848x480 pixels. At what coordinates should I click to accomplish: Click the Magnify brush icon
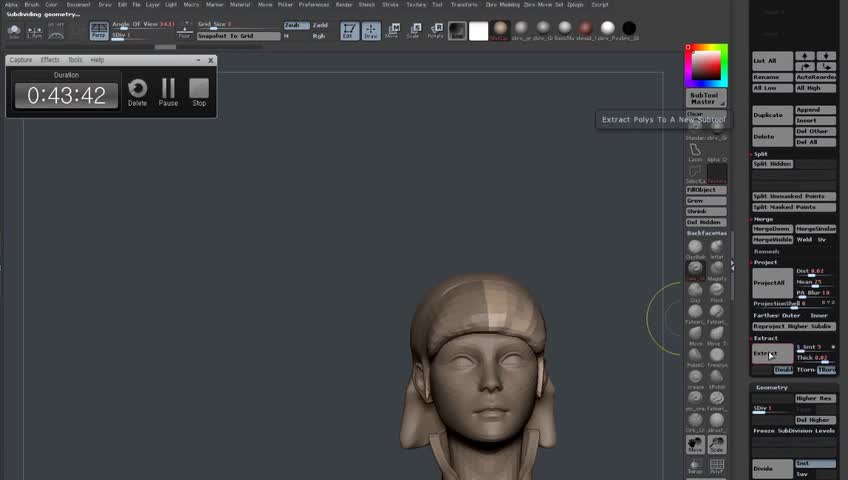tap(717, 268)
